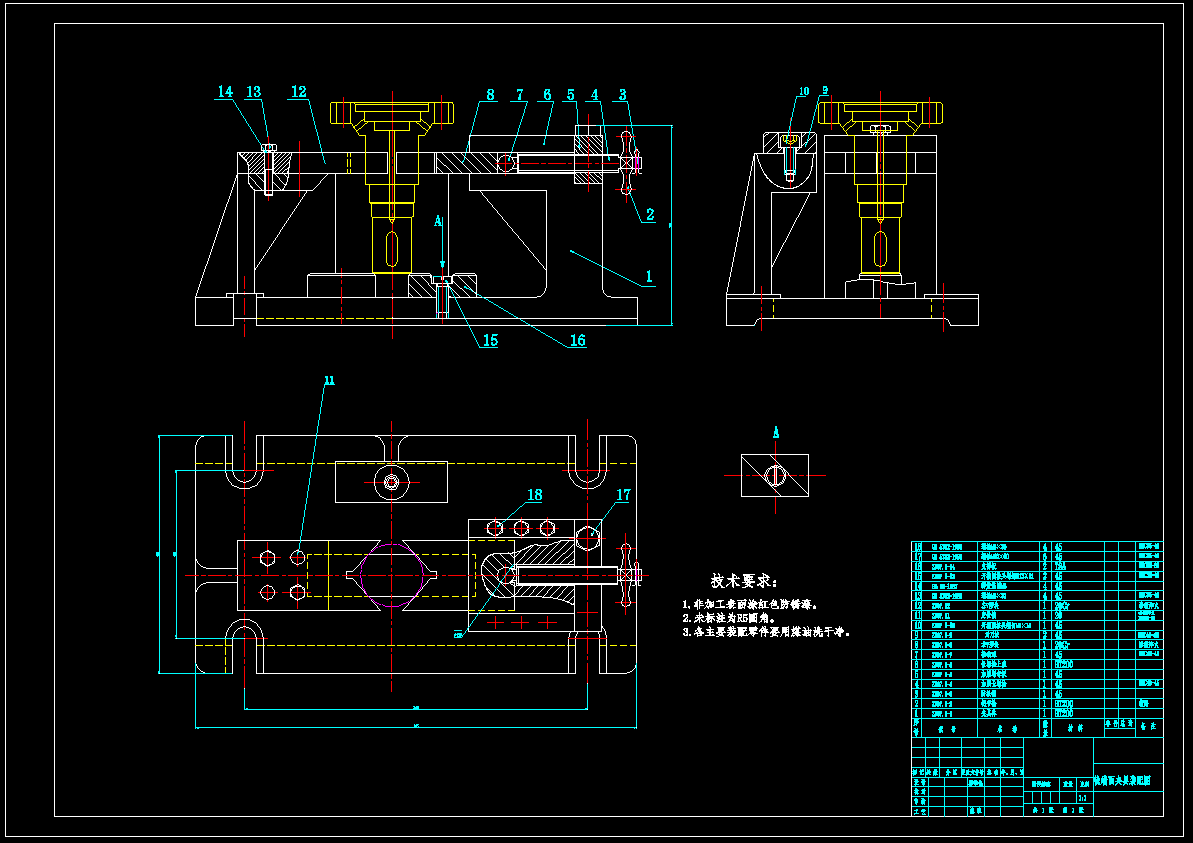Select part balloon number 6
The height and width of the screenshot is (843, 1193).
547,95
